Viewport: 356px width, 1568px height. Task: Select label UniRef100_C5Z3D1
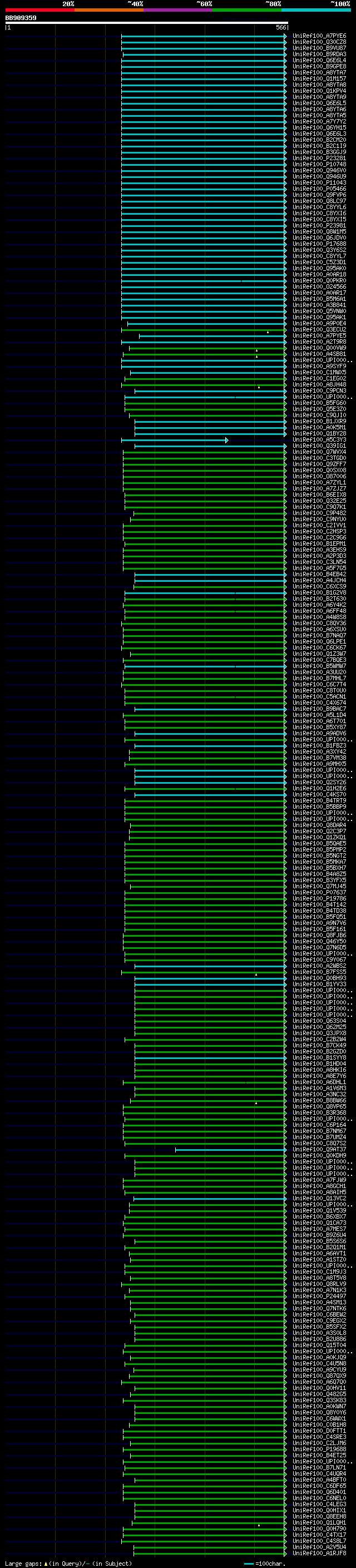(319, 263)
